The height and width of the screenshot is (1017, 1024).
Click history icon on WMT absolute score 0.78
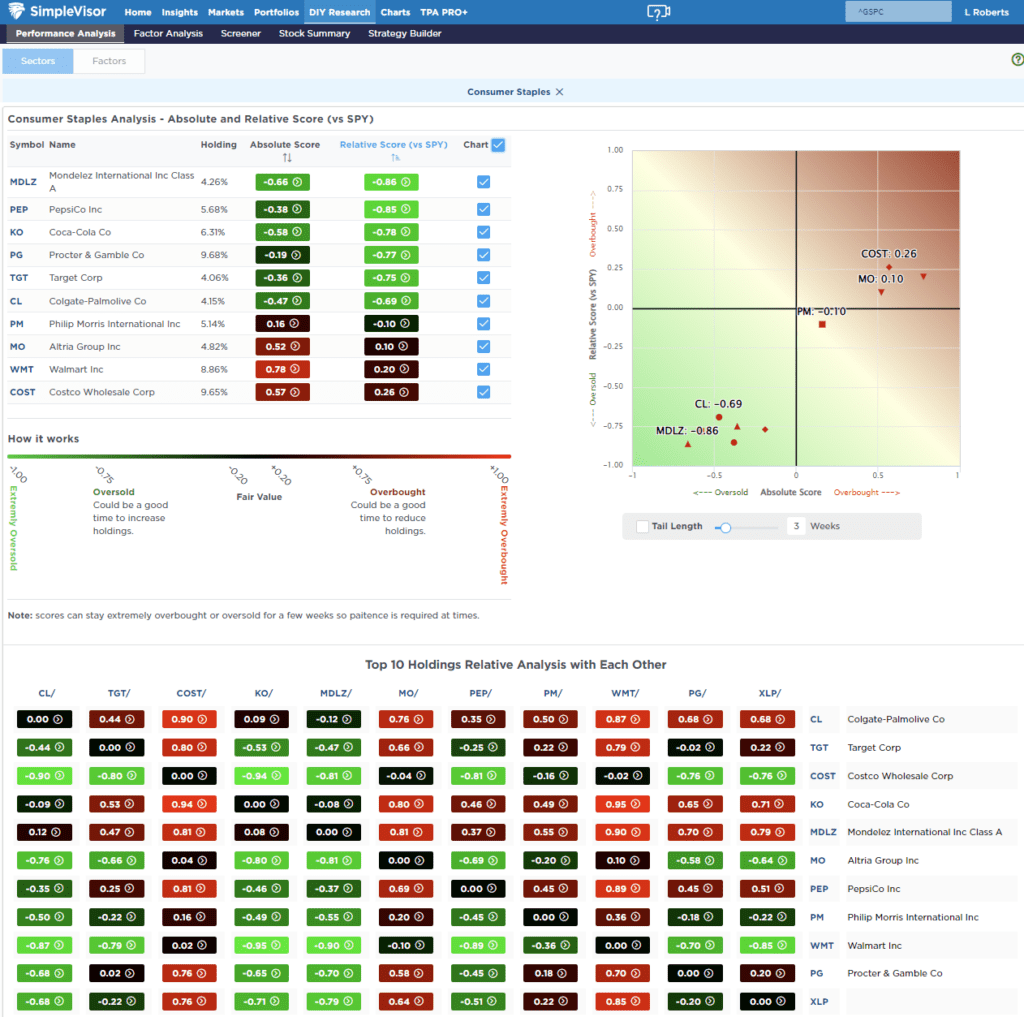point(293,369)
